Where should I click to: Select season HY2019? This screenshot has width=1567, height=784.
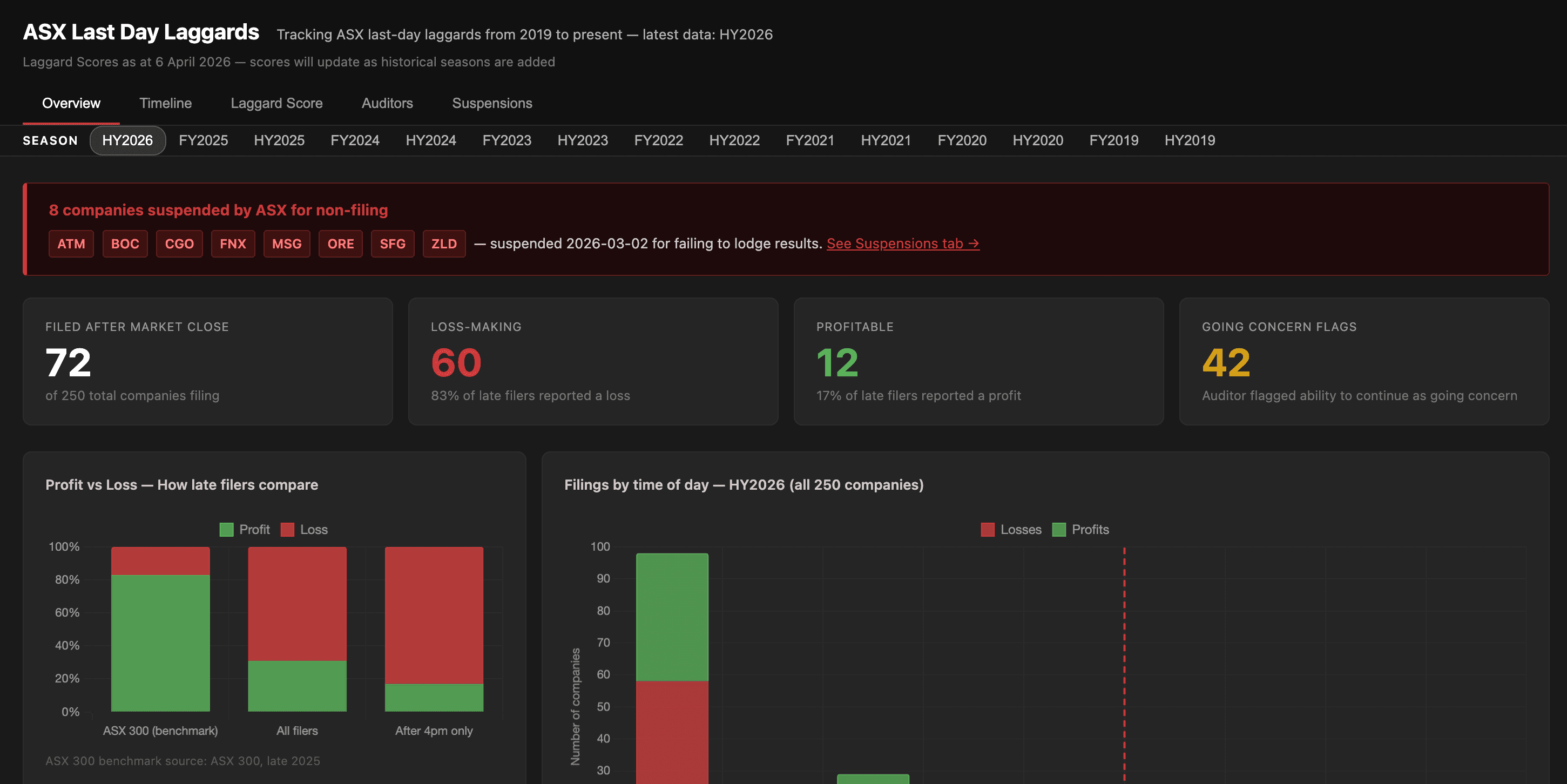point(1190,140)
